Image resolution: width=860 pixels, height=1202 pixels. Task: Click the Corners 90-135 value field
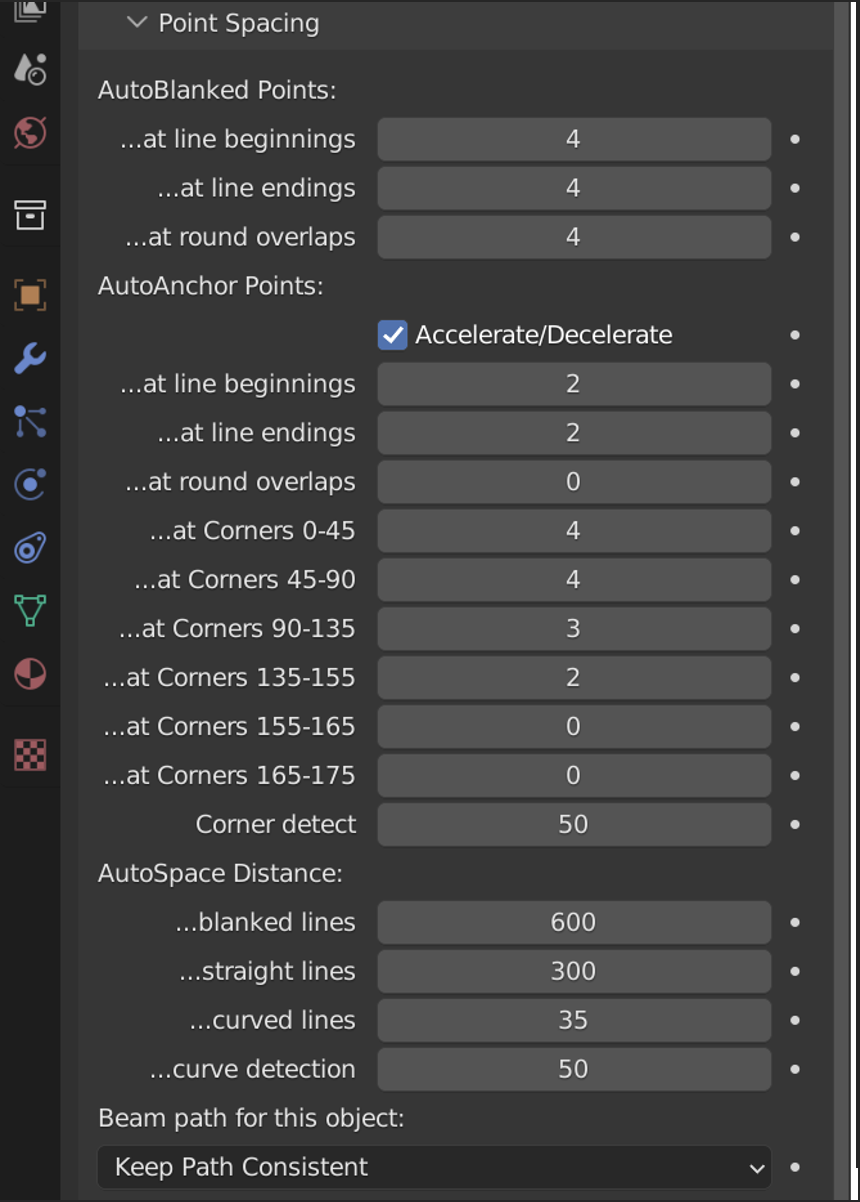(573, 629)
